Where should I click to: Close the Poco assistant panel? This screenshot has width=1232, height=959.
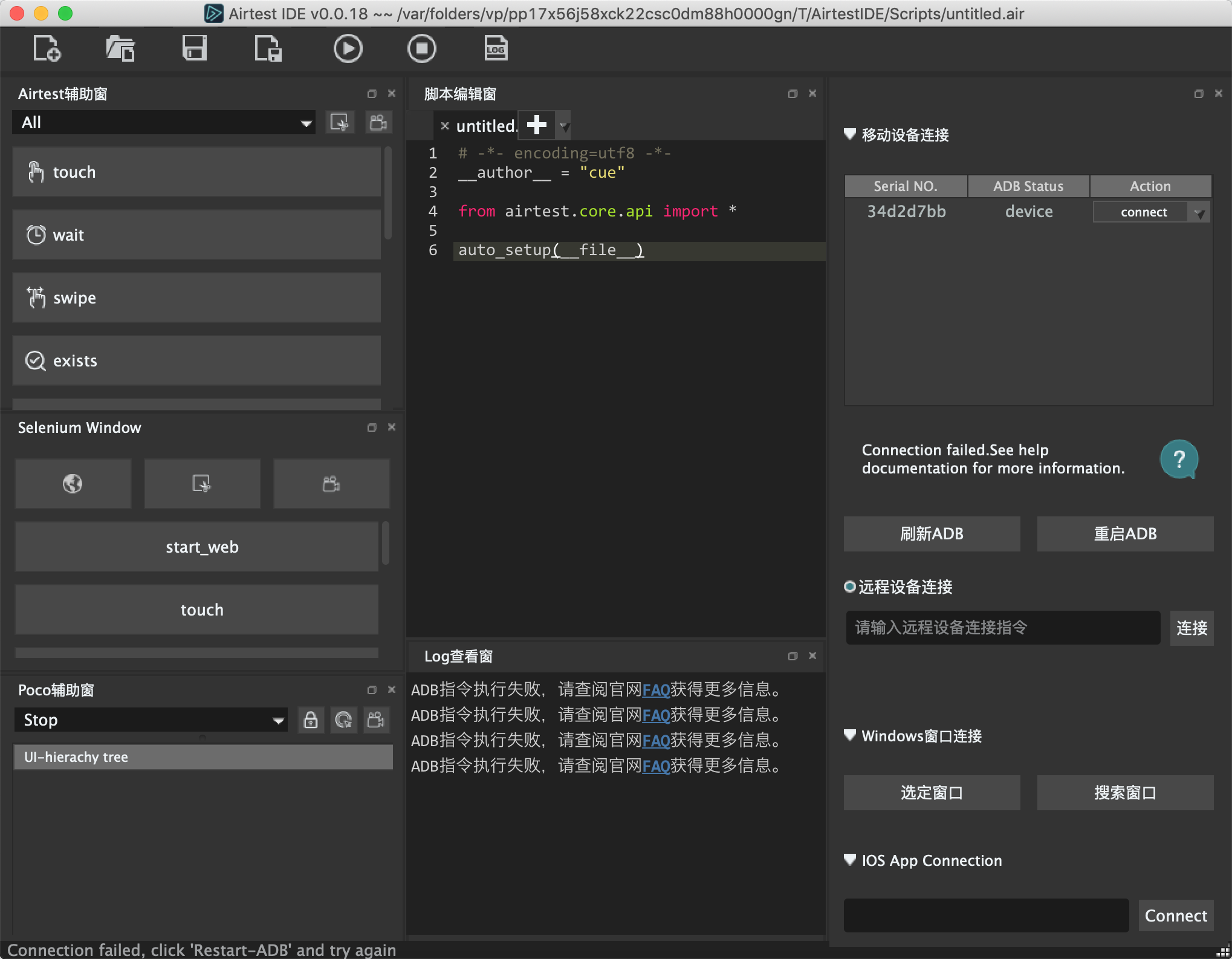(x=392, y=690)
